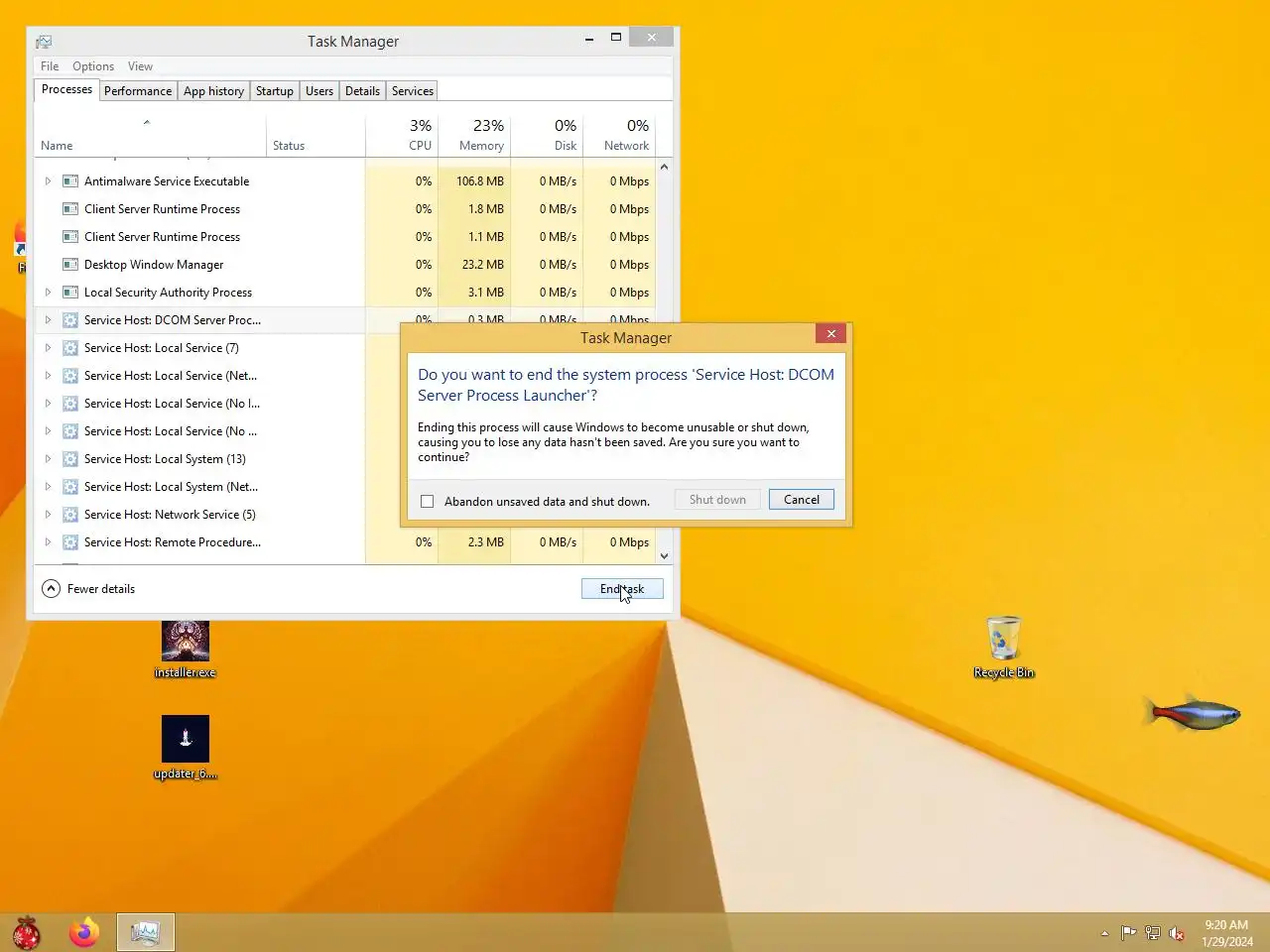
Task: Open the Action Center flag icon
Action: (1128, 933)
